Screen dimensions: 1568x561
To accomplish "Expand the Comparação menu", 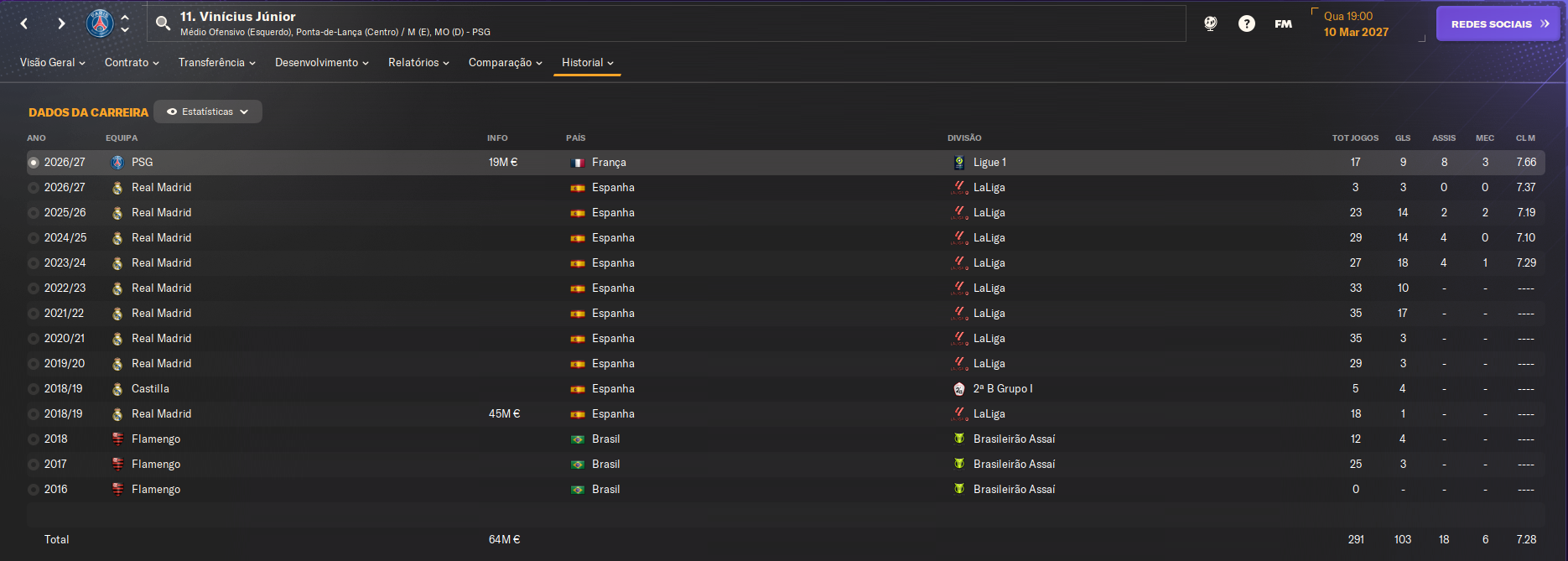I will point(506,63).
